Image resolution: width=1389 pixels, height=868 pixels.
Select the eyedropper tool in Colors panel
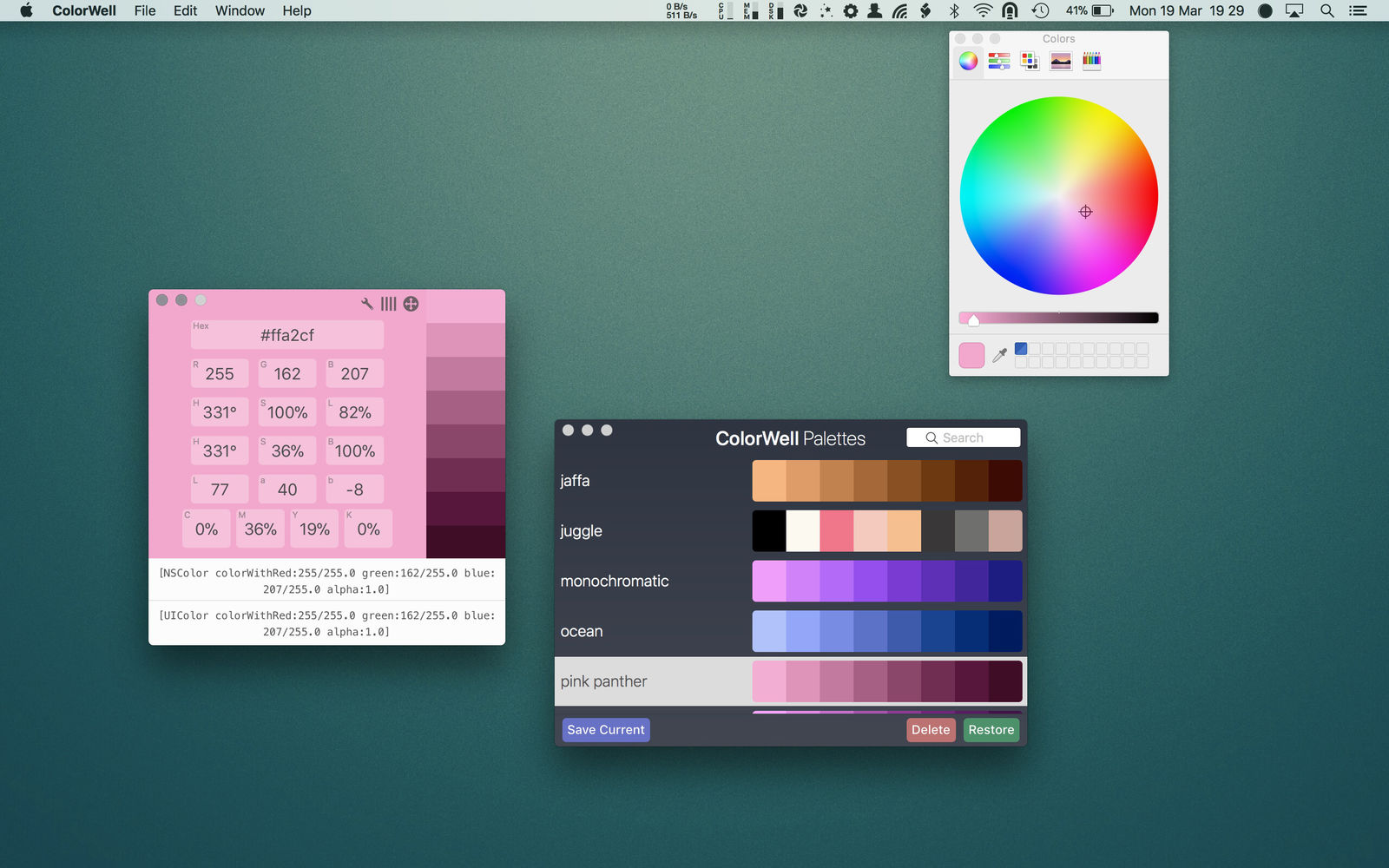point(1000,354)
